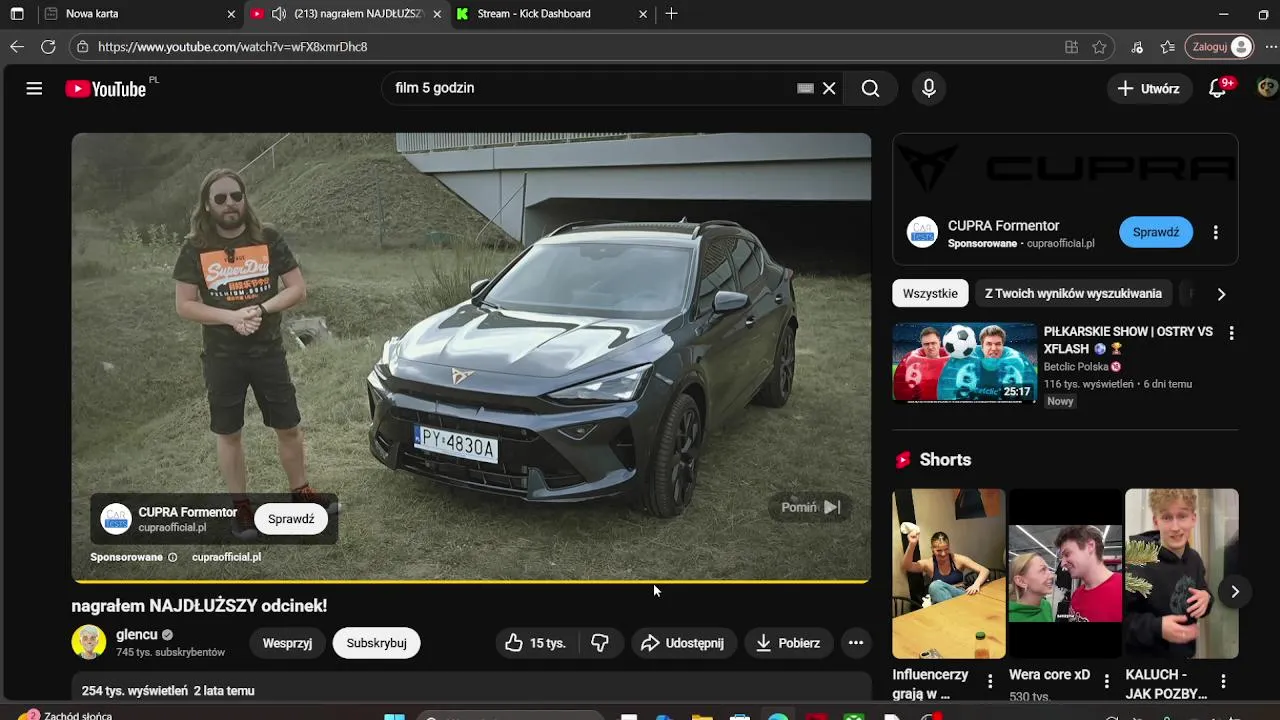Click the yellow ad progress bar
The height and width of the screenshot is (720, 1280).
pyautogui.click(x=471, y=581)
